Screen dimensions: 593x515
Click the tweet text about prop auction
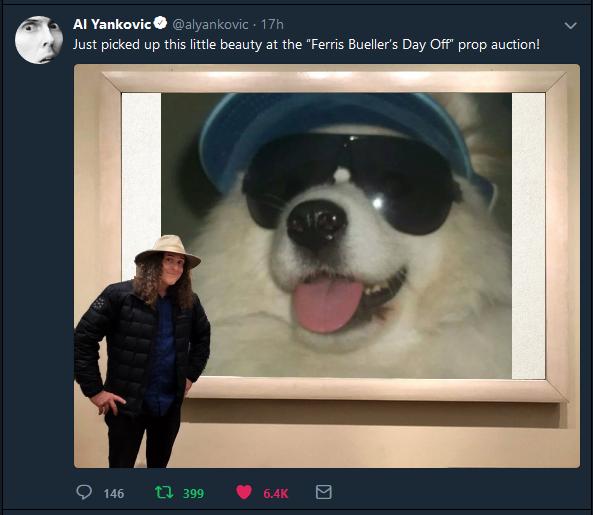(x=306, y=45)
